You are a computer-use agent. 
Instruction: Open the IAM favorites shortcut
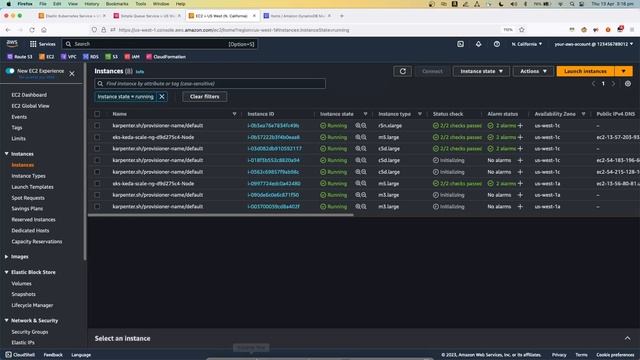[132, 57]
